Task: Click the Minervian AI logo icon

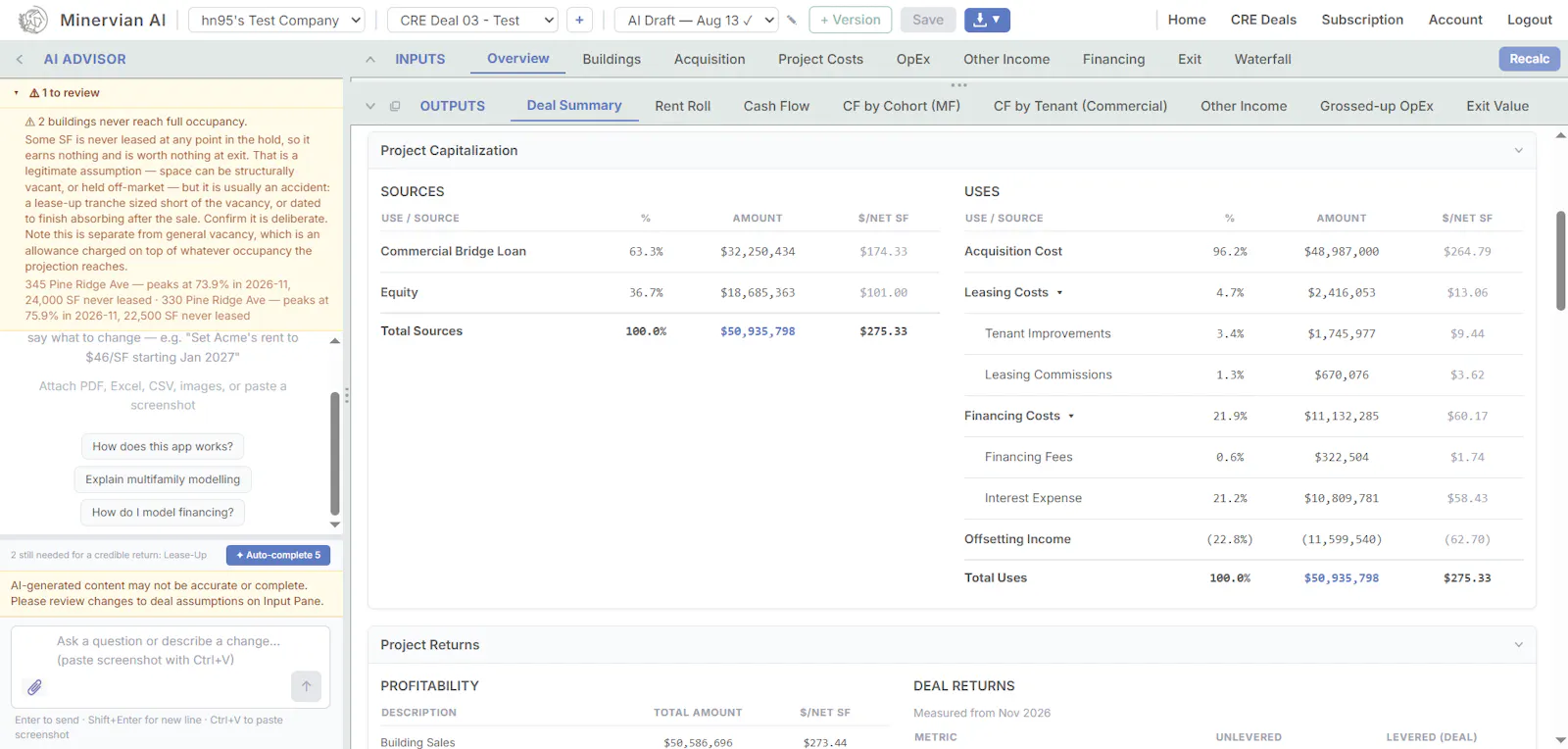Action: click(x=33, y=20)
